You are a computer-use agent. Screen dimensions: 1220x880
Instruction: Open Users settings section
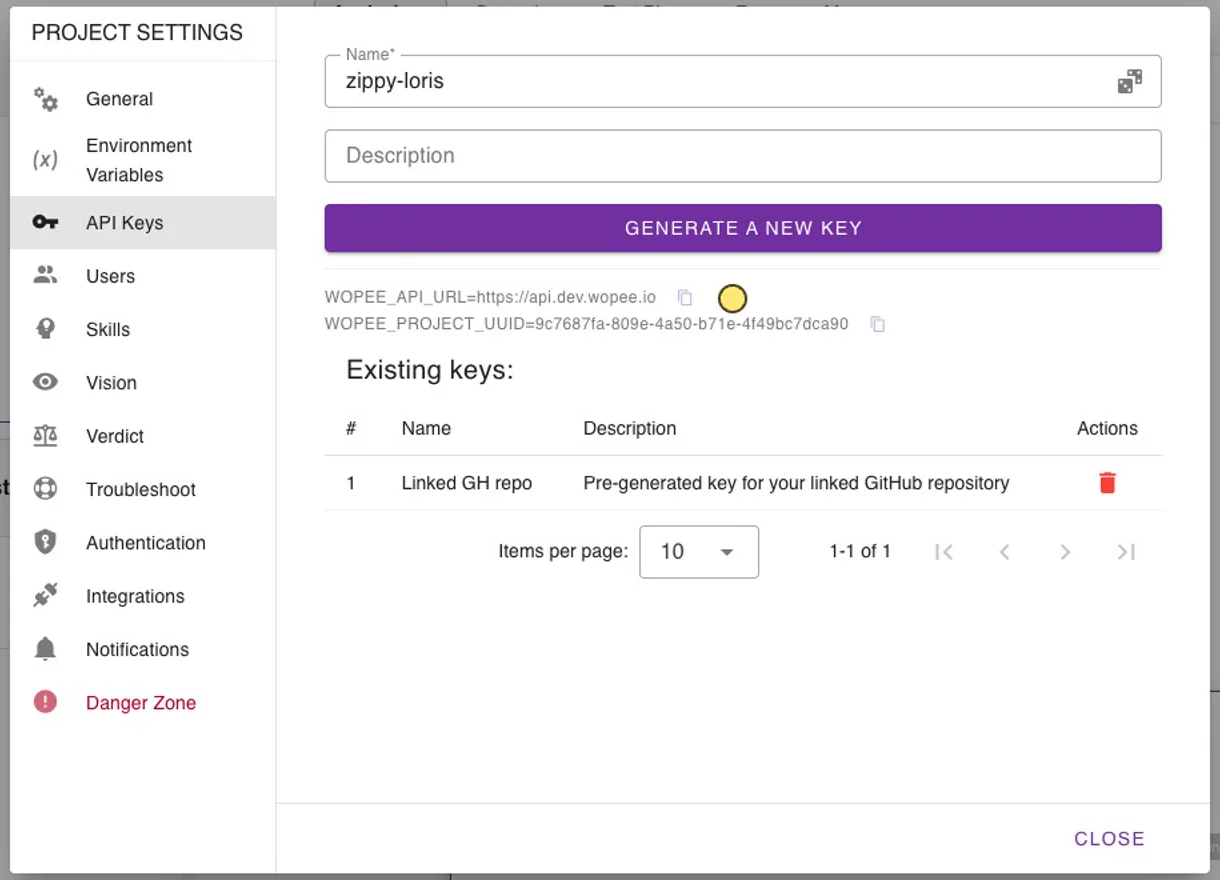click(143, 276)
